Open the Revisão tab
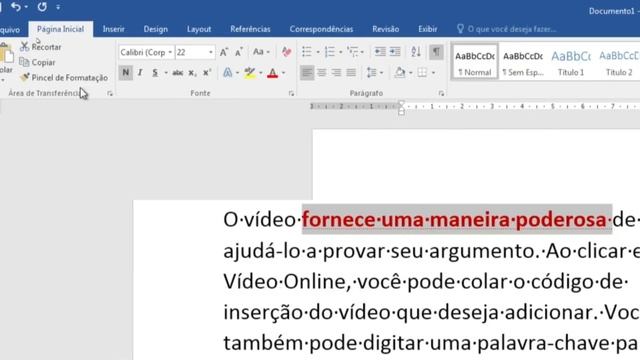 coord(385,29)
